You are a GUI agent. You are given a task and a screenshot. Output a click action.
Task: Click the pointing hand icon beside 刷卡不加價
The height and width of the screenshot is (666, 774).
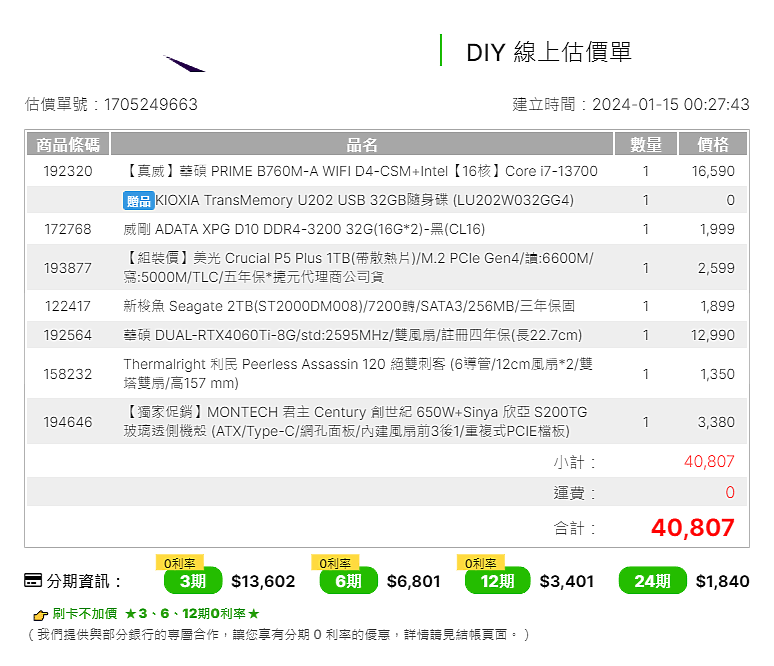point(40,615)
